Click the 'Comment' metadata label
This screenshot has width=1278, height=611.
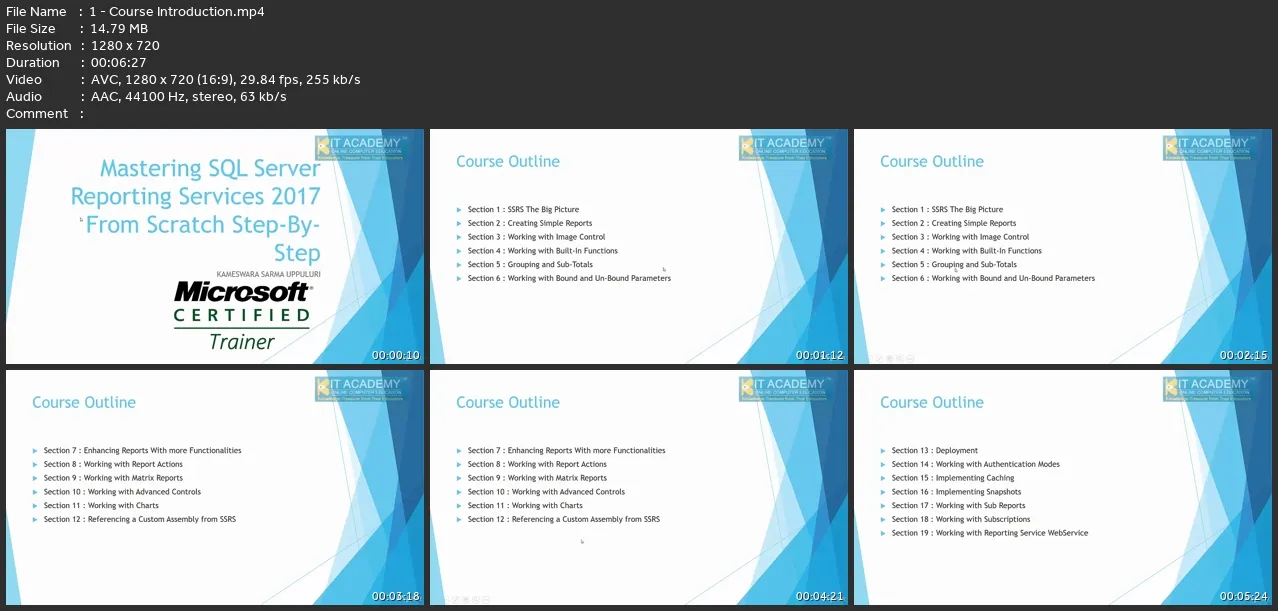(x=37, y=113)
